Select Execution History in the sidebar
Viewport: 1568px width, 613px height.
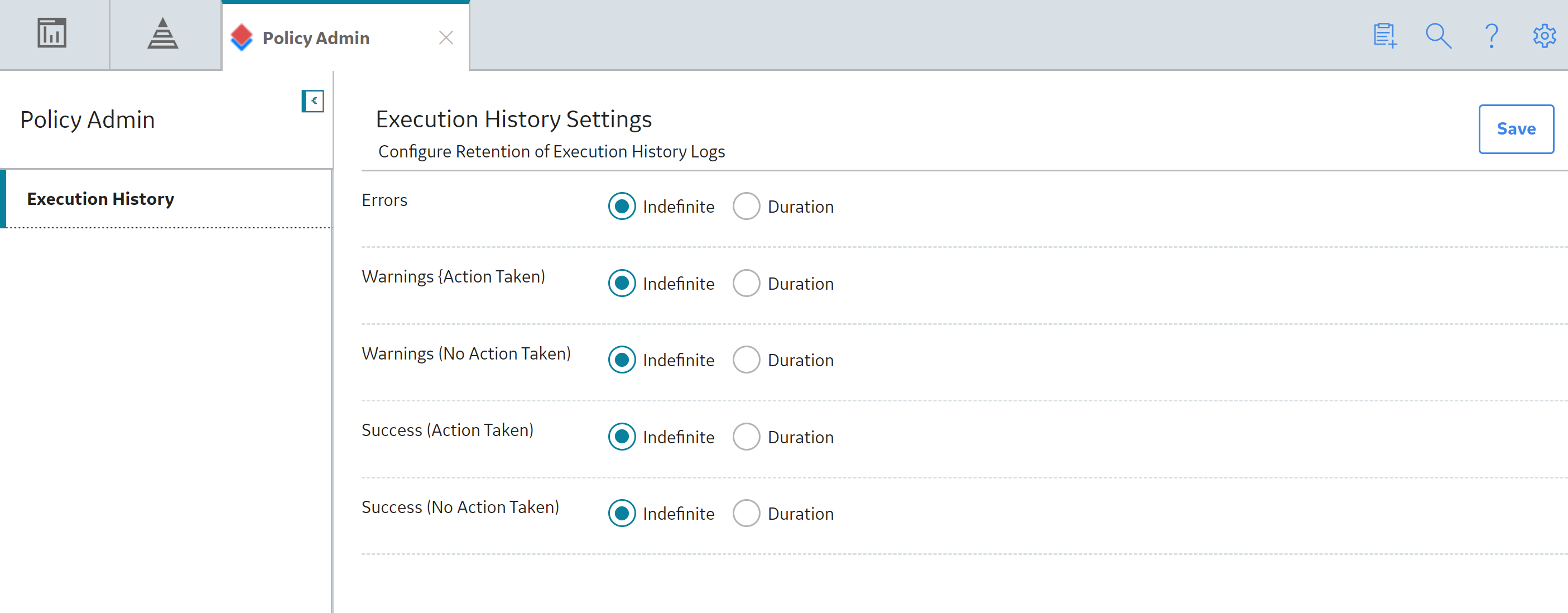(166, 198)
